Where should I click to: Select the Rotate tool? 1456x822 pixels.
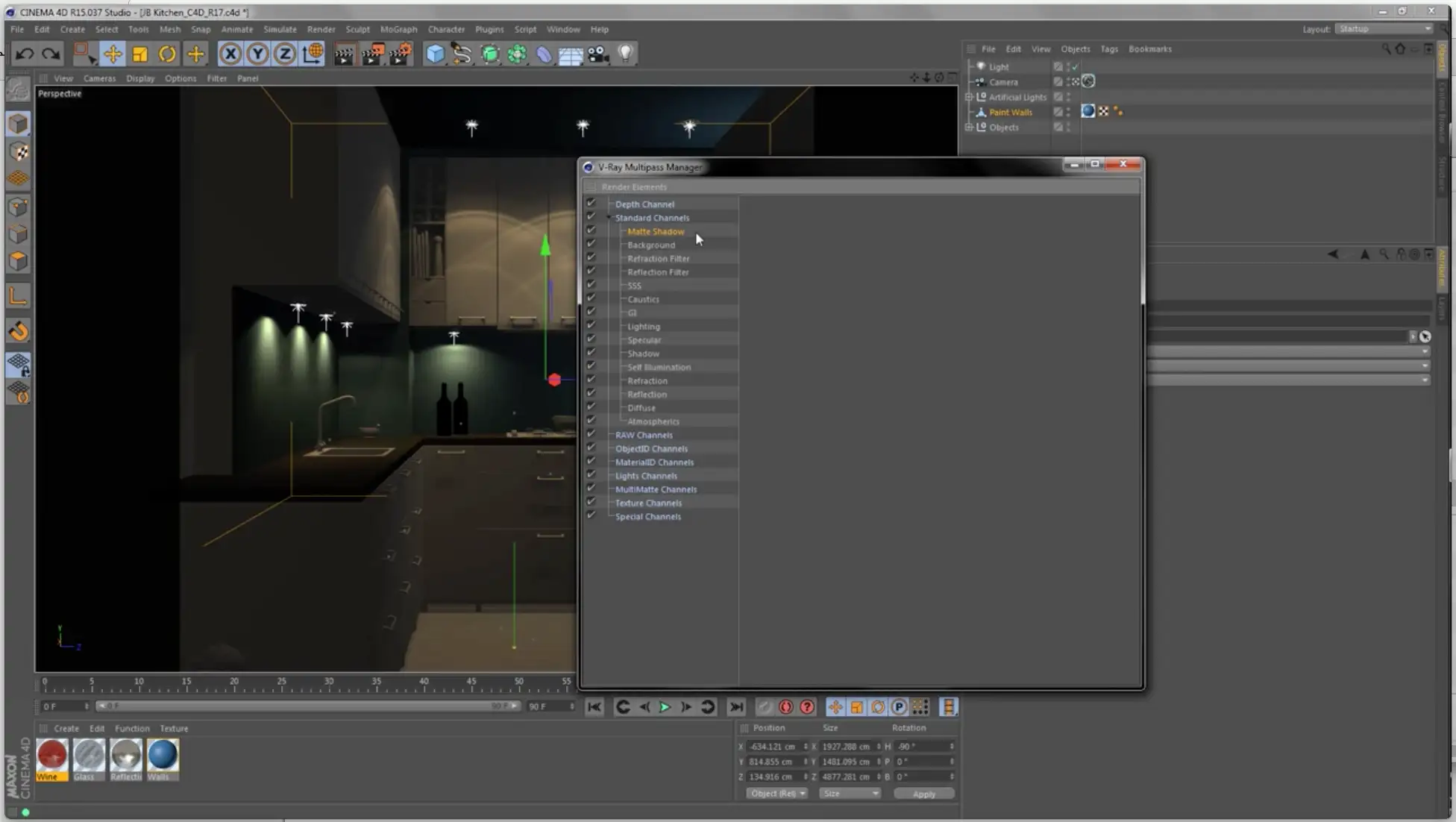pos(167,54)
